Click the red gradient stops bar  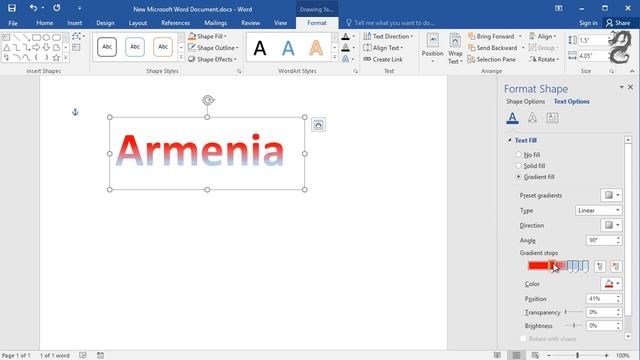pos(558,266)
